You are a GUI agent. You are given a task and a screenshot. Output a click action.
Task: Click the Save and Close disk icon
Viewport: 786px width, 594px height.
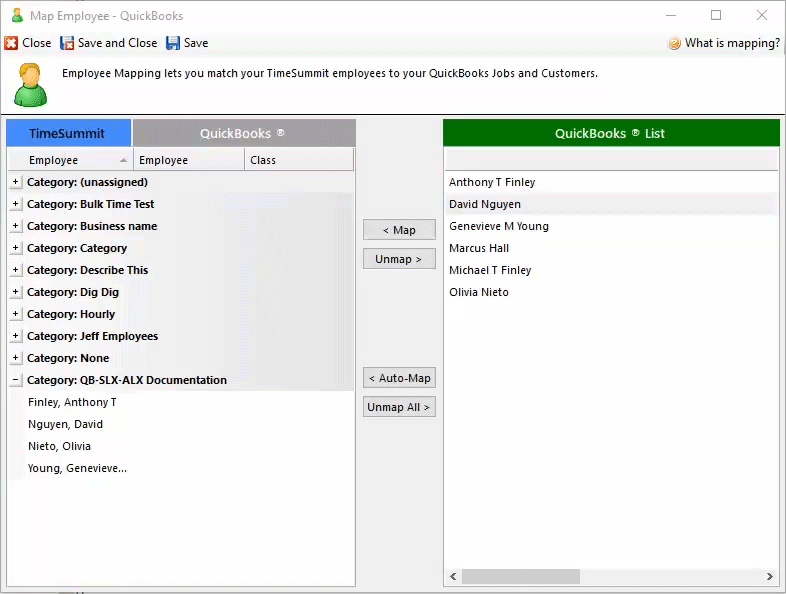click(x=68, y=43)
